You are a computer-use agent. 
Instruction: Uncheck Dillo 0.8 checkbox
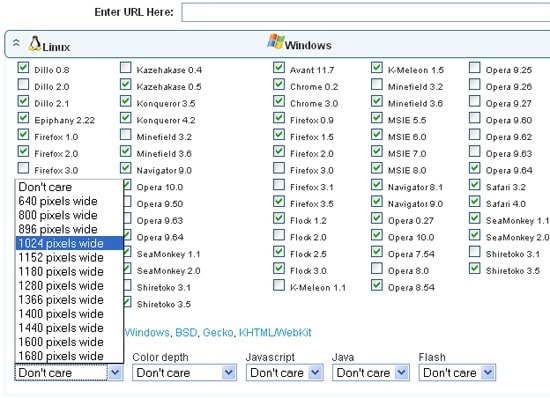coord(23,67)
